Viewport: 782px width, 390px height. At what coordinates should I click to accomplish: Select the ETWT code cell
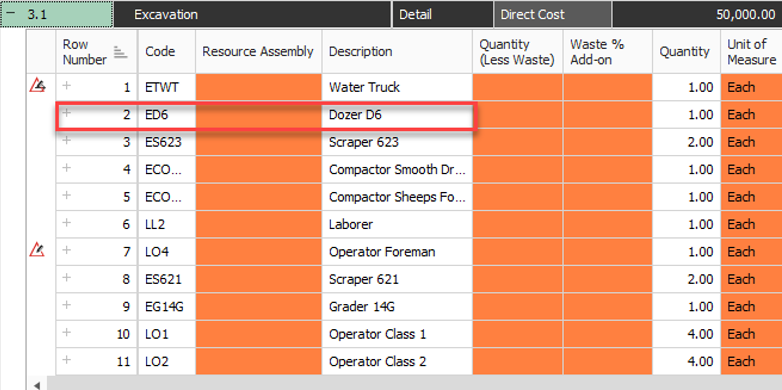167,87
